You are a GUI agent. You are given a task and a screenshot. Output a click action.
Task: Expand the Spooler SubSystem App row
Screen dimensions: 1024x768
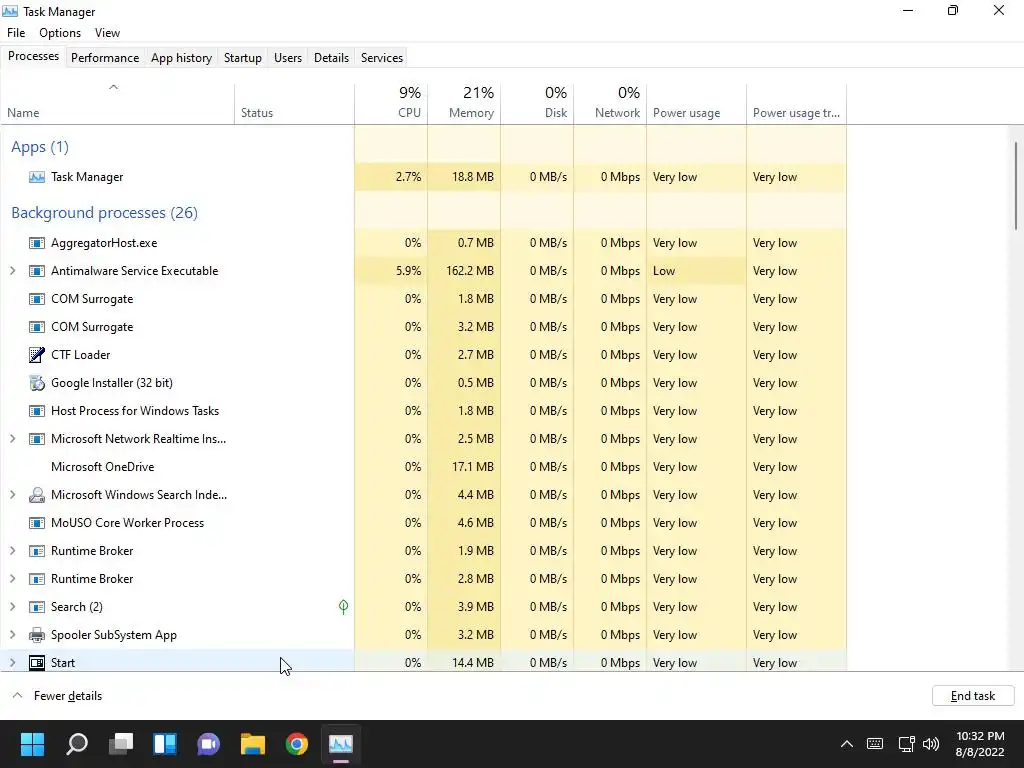click(x=12, y=635)
